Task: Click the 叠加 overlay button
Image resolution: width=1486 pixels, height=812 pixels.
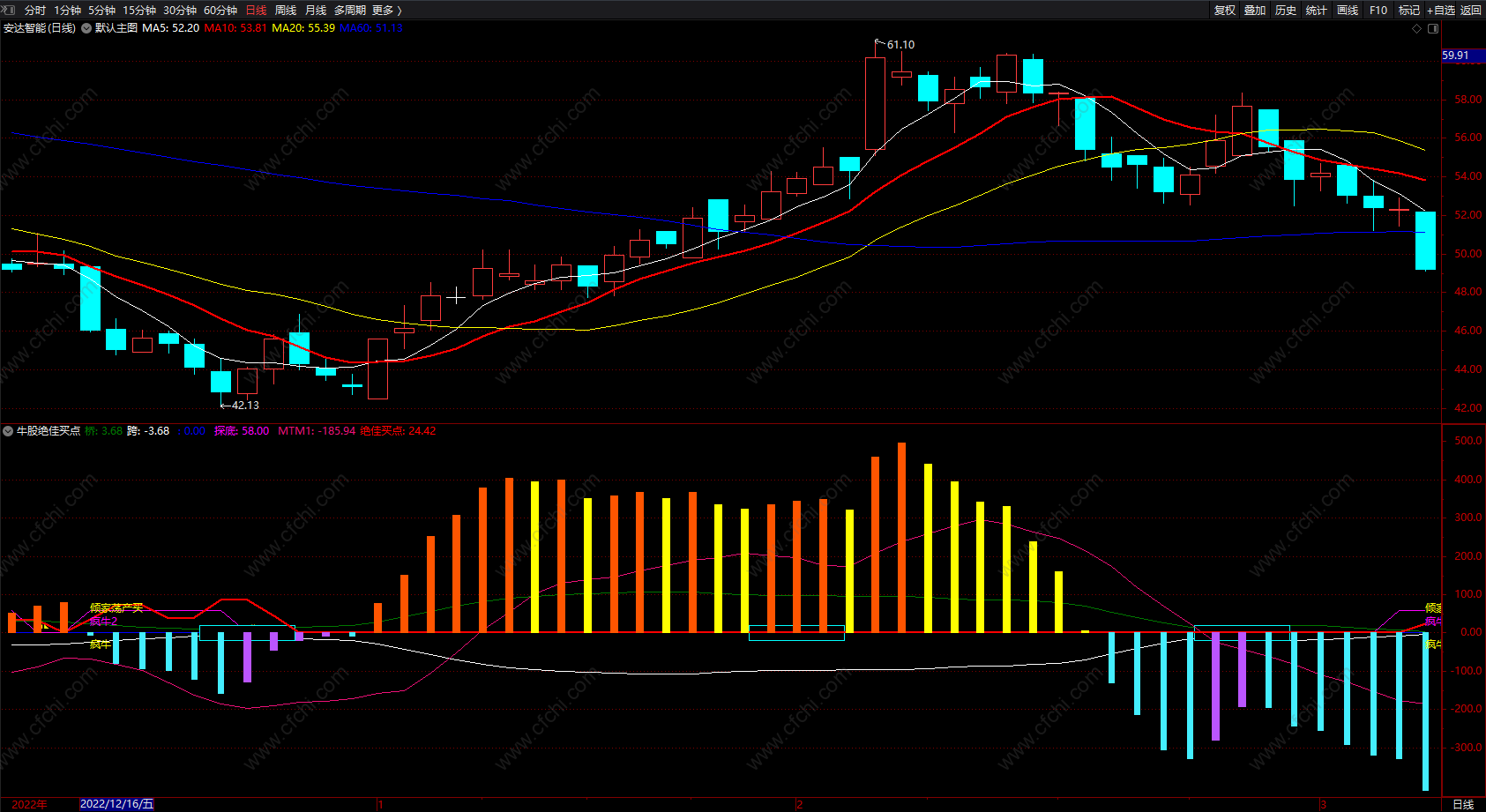Action: point(1255,10)
